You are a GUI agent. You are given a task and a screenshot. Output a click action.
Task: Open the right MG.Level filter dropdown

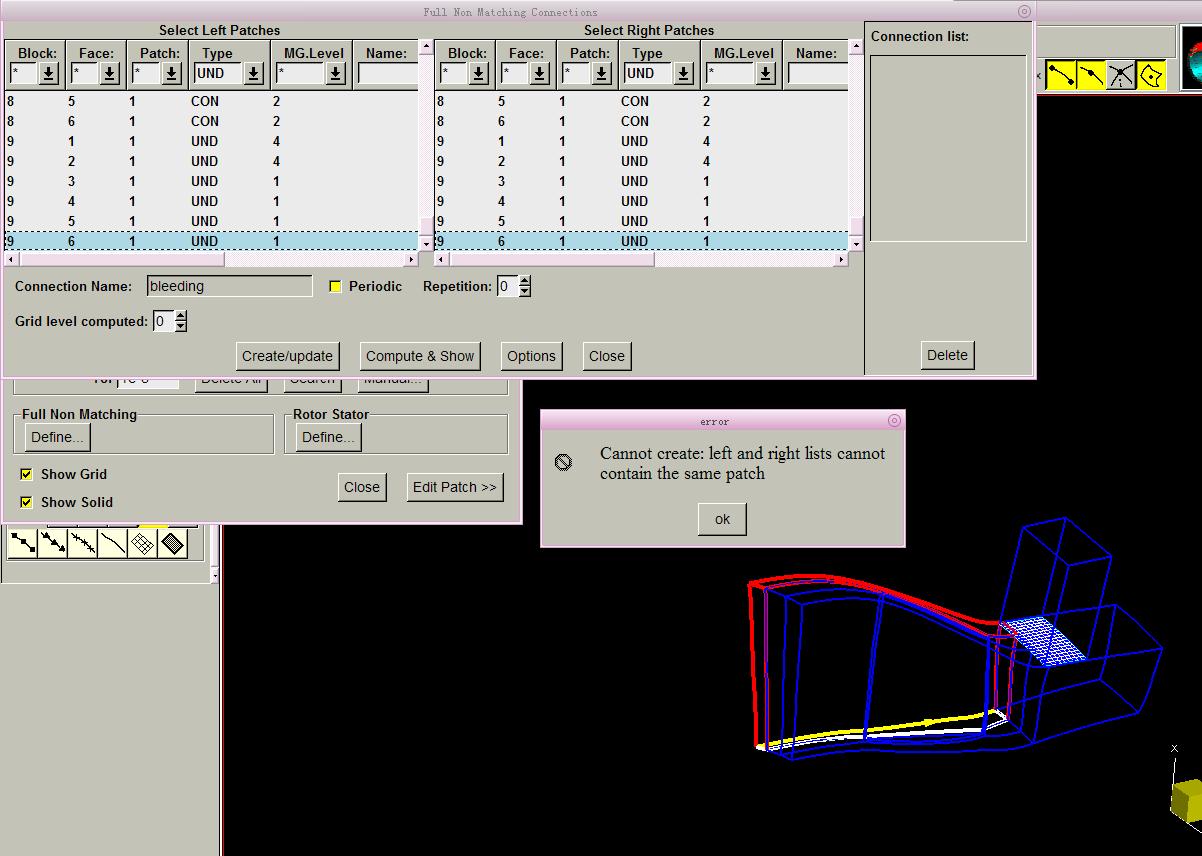(765, 73)
